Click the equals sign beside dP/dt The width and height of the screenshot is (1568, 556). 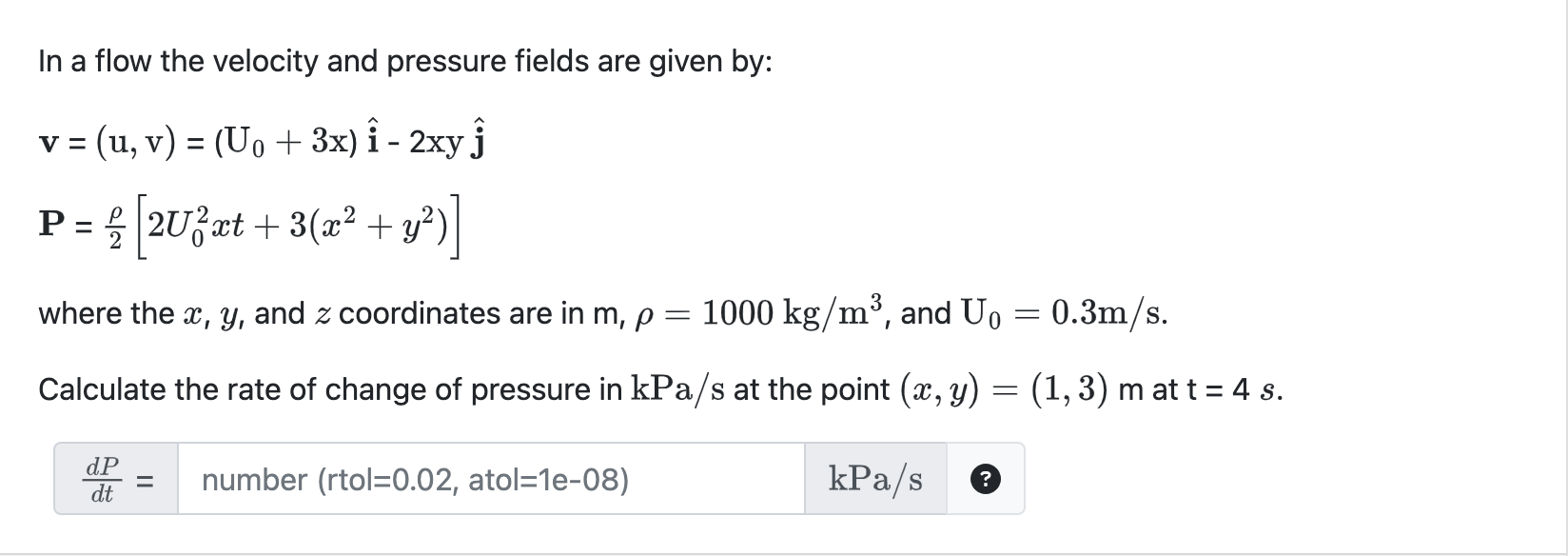point(145,479)
